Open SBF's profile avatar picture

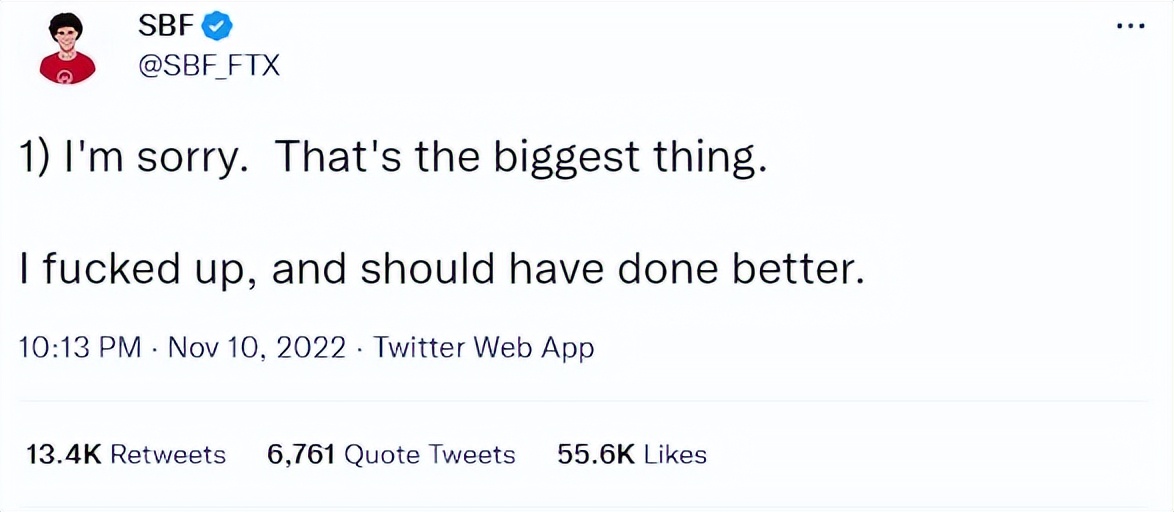coord(67,48)
